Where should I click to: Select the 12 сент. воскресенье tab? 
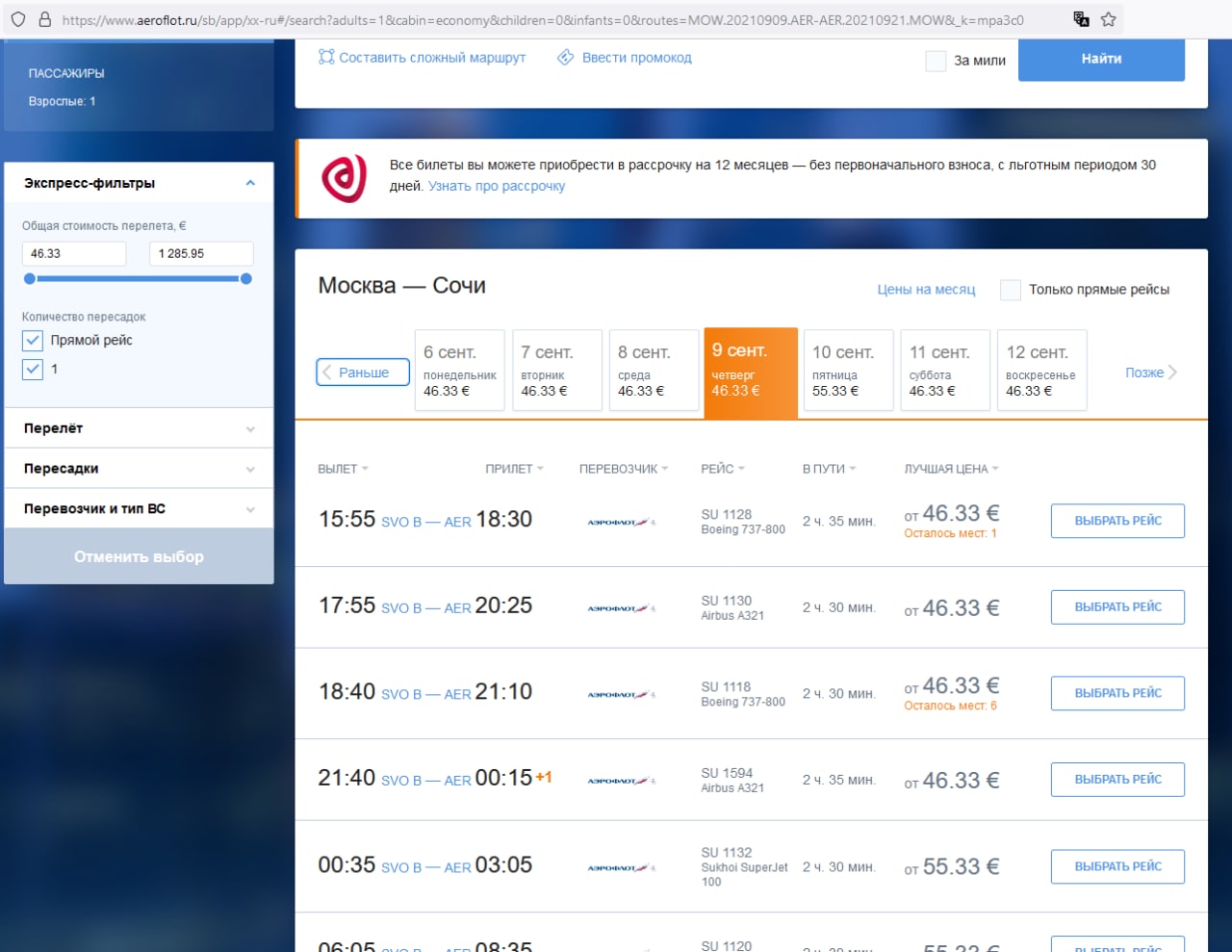pos(1042,371)
